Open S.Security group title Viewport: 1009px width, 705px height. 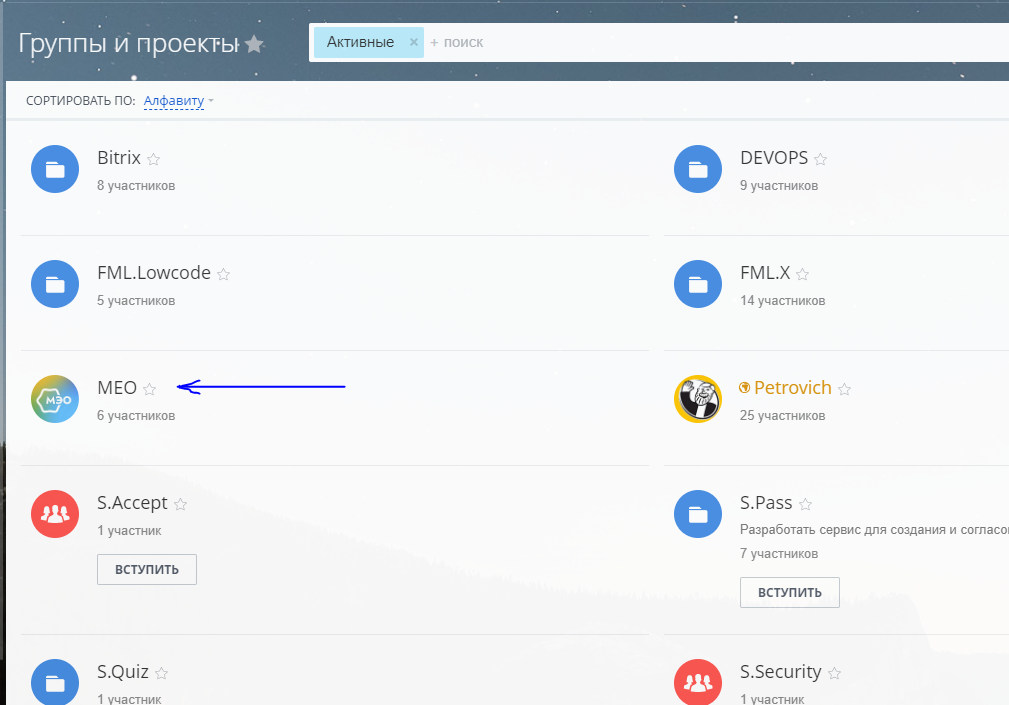[781, 672]
